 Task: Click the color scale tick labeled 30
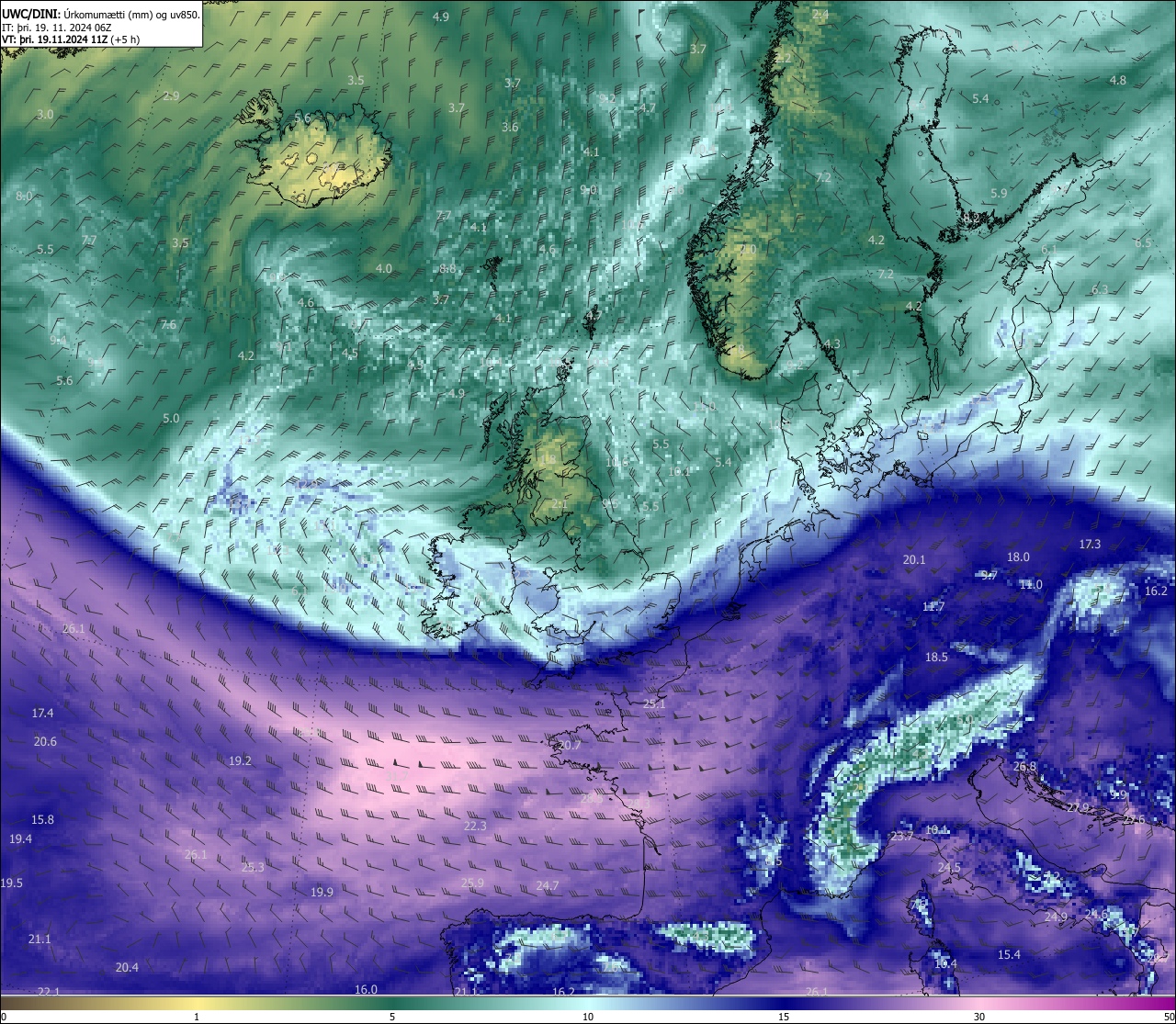979,1017
